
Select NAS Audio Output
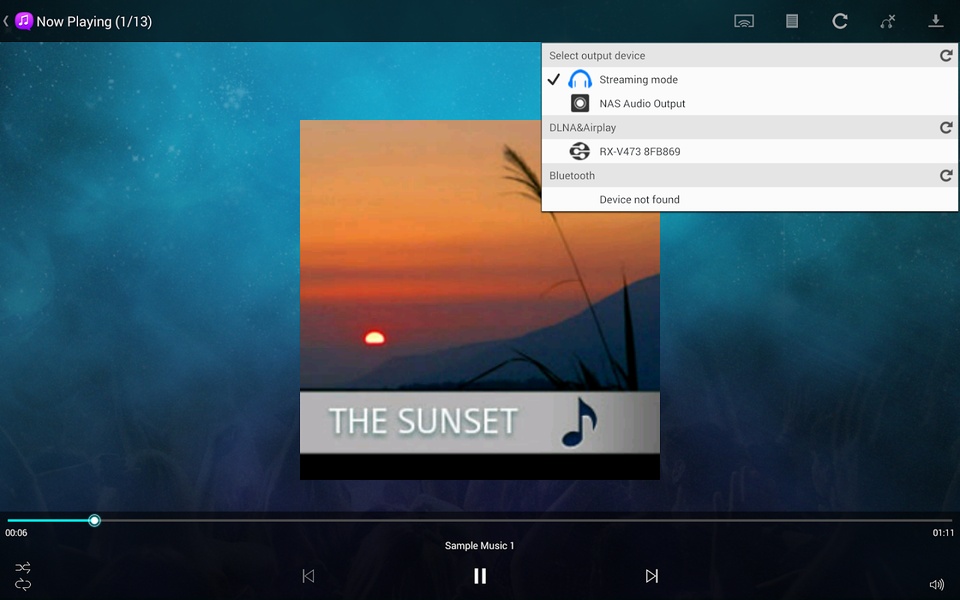tap(750, 103)
